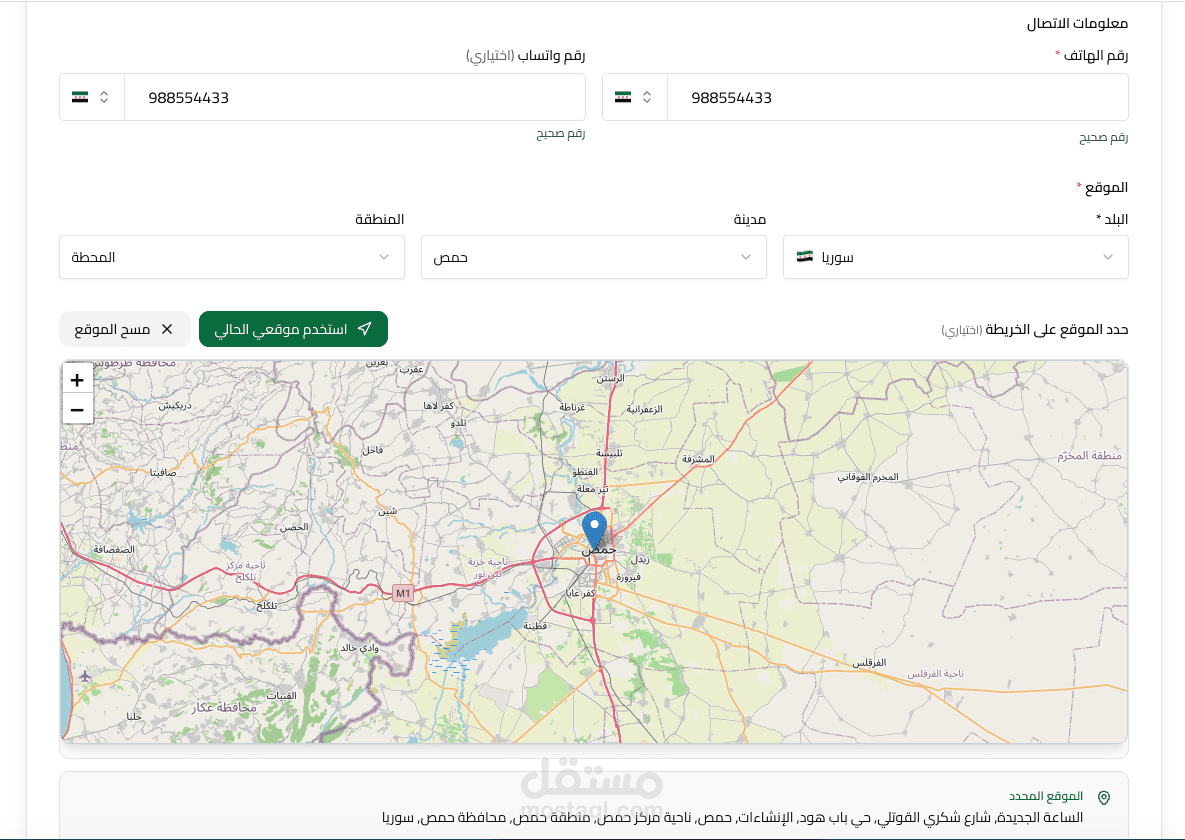
Task: Click the قطينة label near the lake
Action: pyautogui.click(x=535, y=626)
